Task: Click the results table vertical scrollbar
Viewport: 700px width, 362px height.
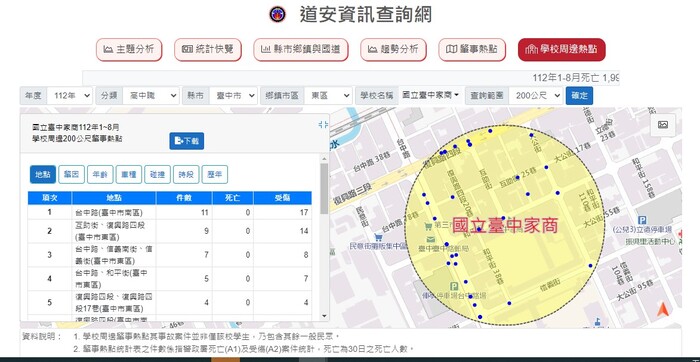Action: click(x=324, y=187)
